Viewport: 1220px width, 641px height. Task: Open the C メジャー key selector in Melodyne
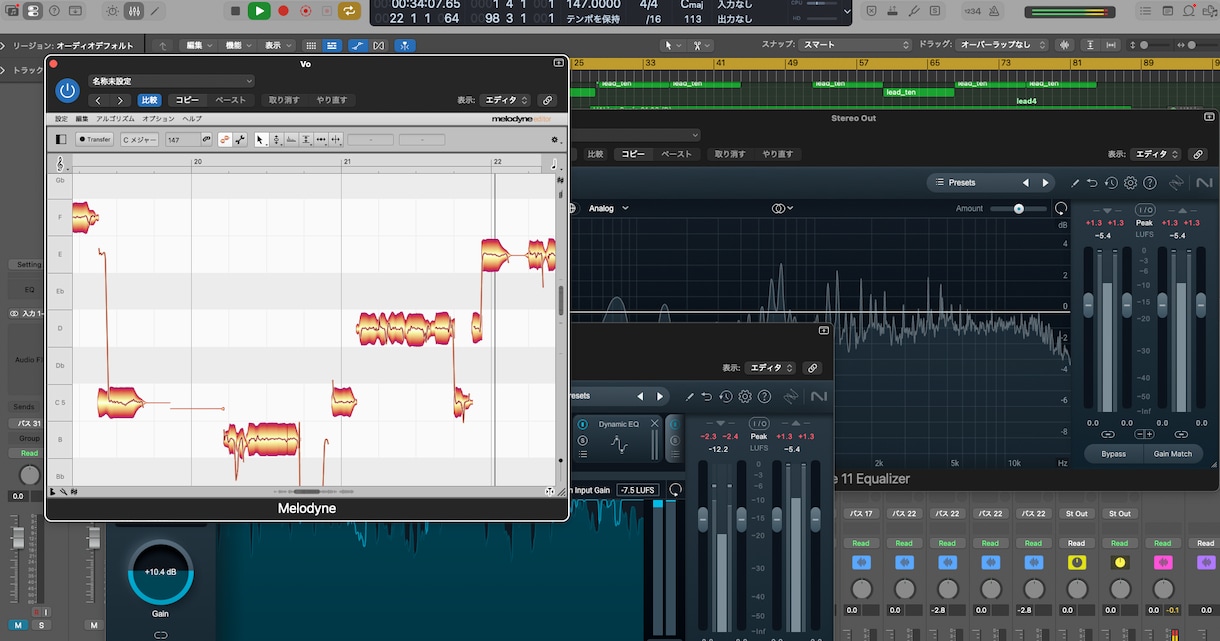pos(140,140)
